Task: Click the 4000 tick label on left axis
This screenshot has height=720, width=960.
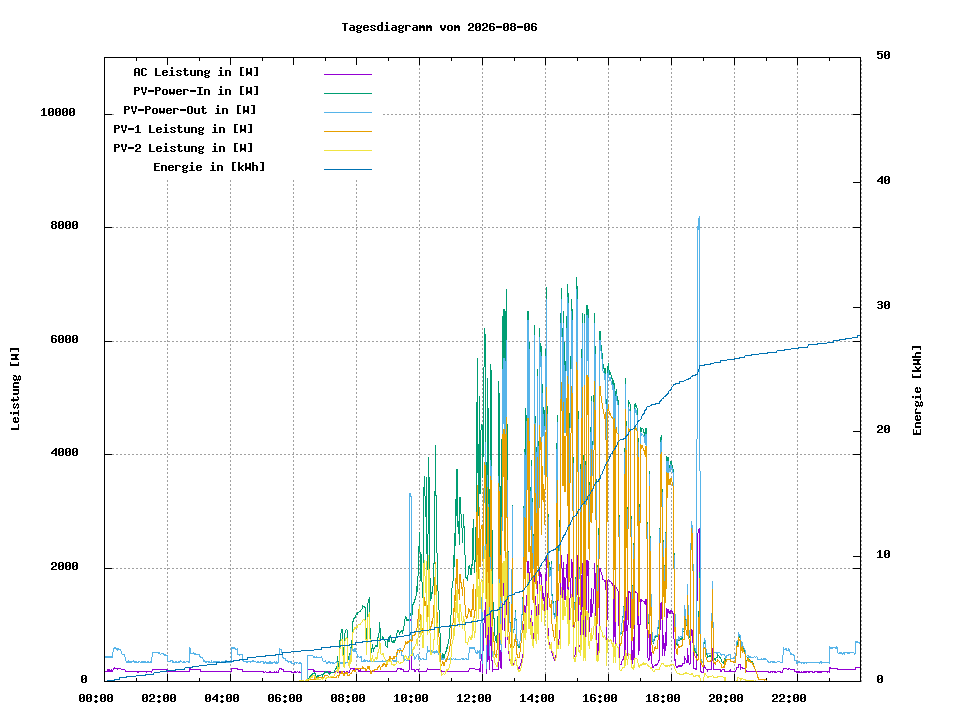Action: pyautogui.click(x=64, y=452)
